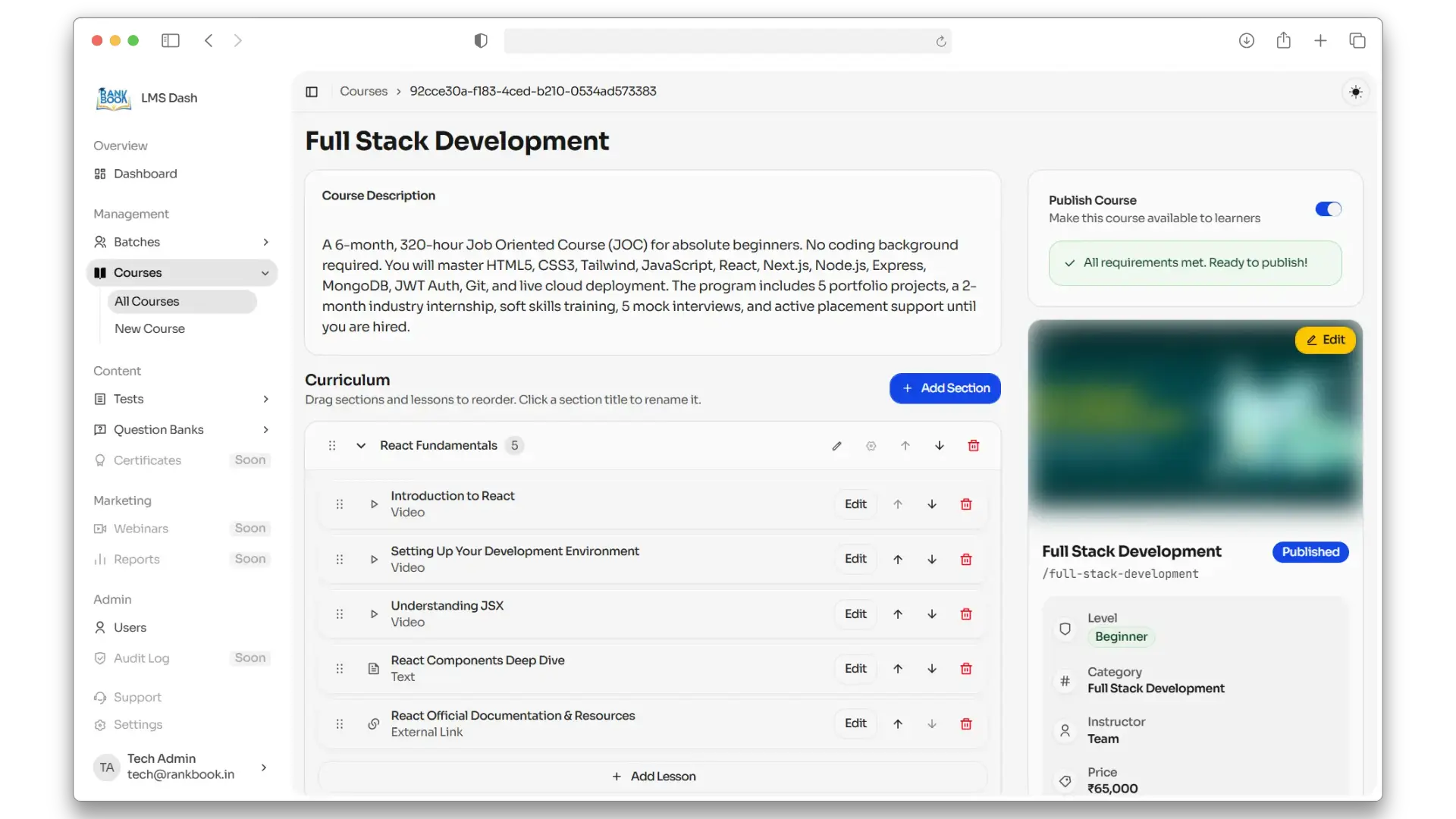This screenshot has height=819, width=1456.
Task: Move React Fundamentals section down
Action: point(940,446)
